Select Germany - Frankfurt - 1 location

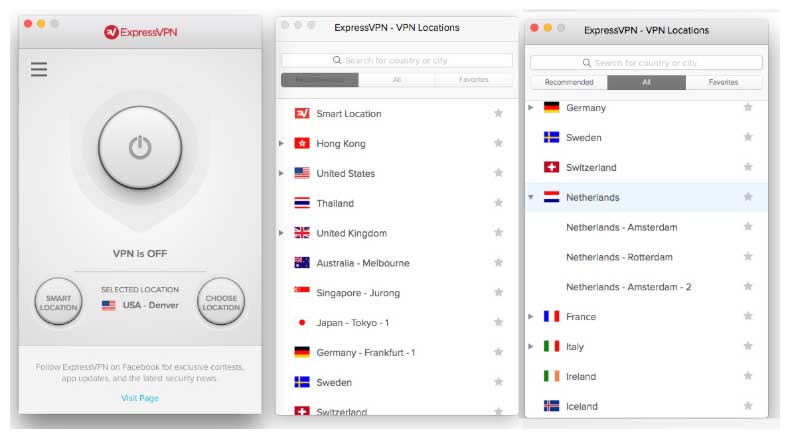pos(365,352)
